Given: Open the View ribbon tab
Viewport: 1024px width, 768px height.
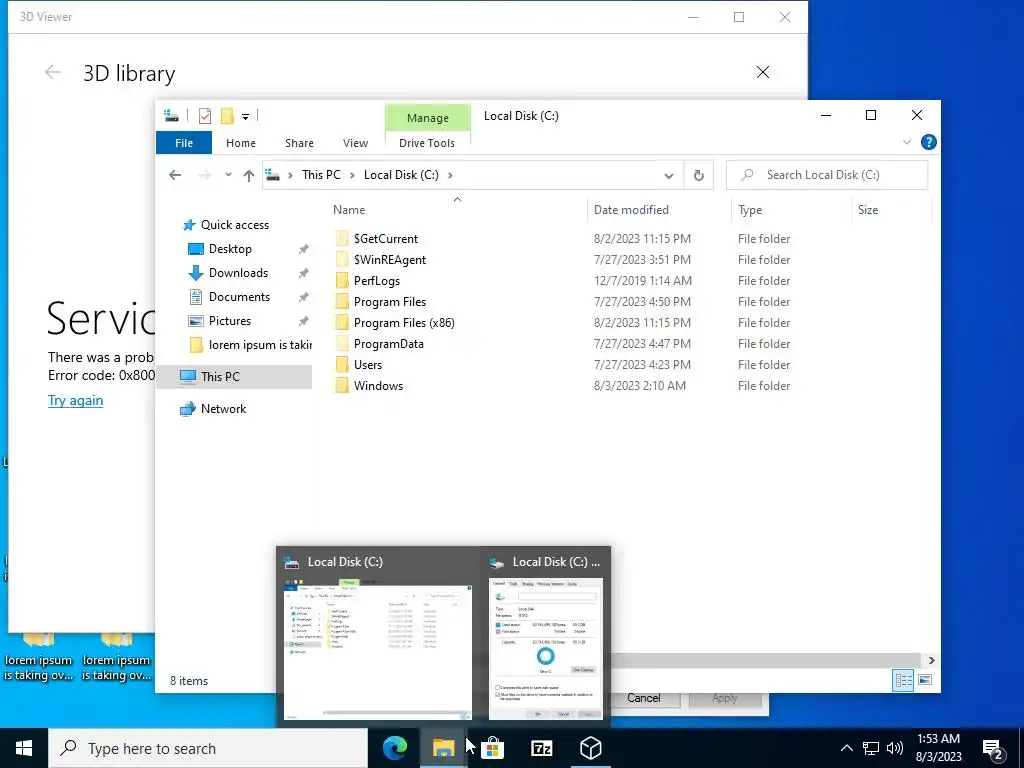Looking at the screenshot, I should (x=355, y=143).
